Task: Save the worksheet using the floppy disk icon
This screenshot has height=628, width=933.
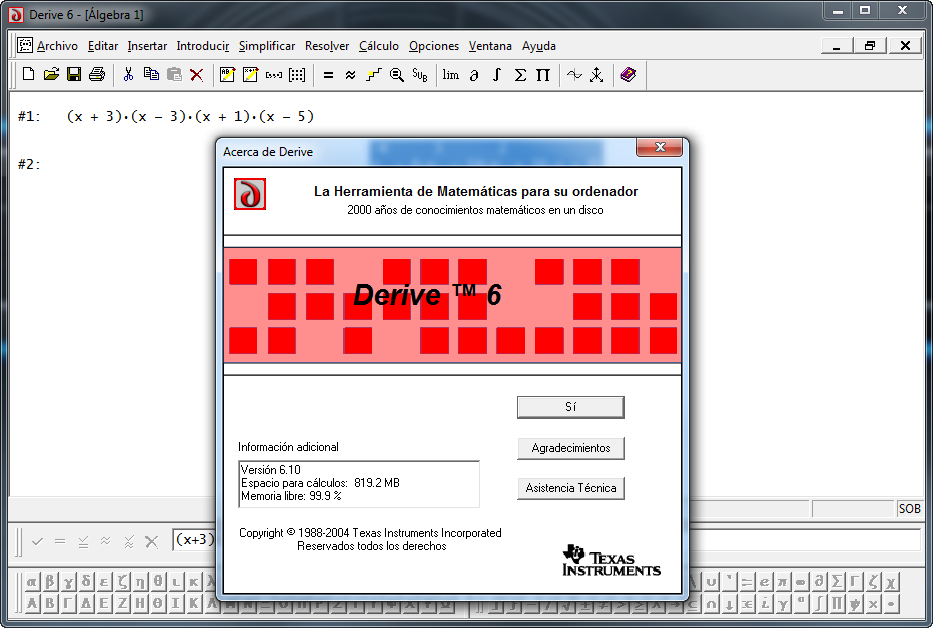Action: pos(74,74)
